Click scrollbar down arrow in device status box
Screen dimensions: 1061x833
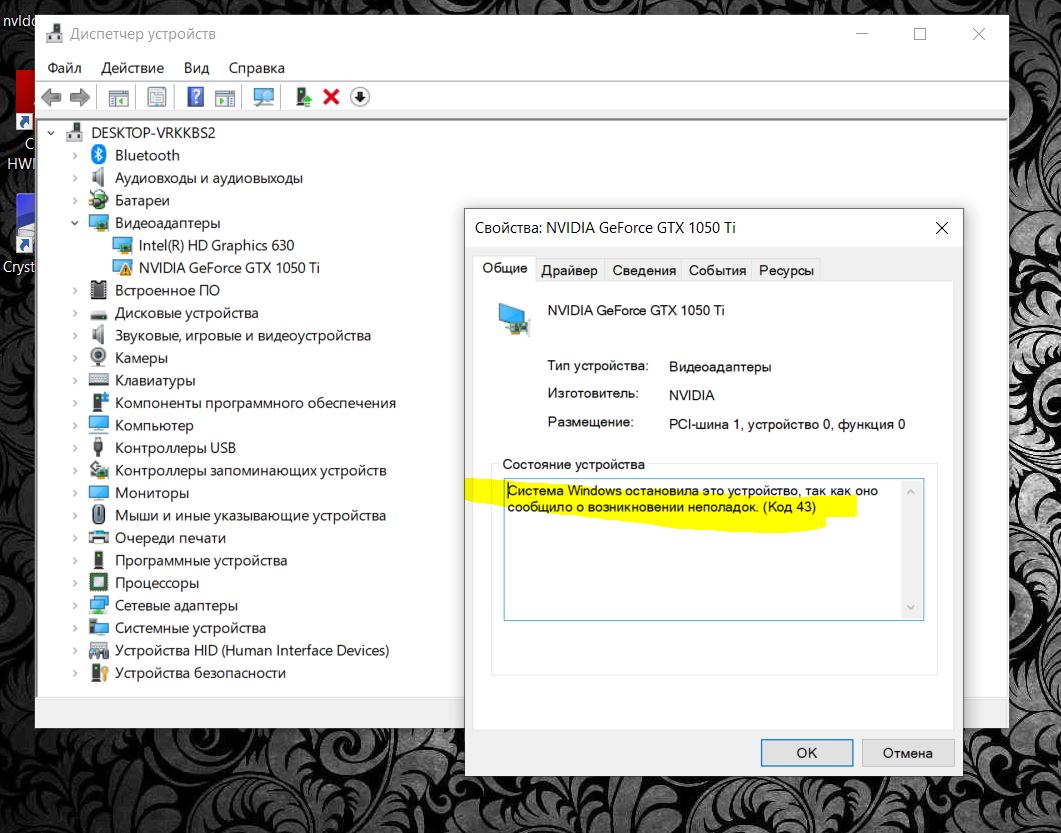(911, 607)
